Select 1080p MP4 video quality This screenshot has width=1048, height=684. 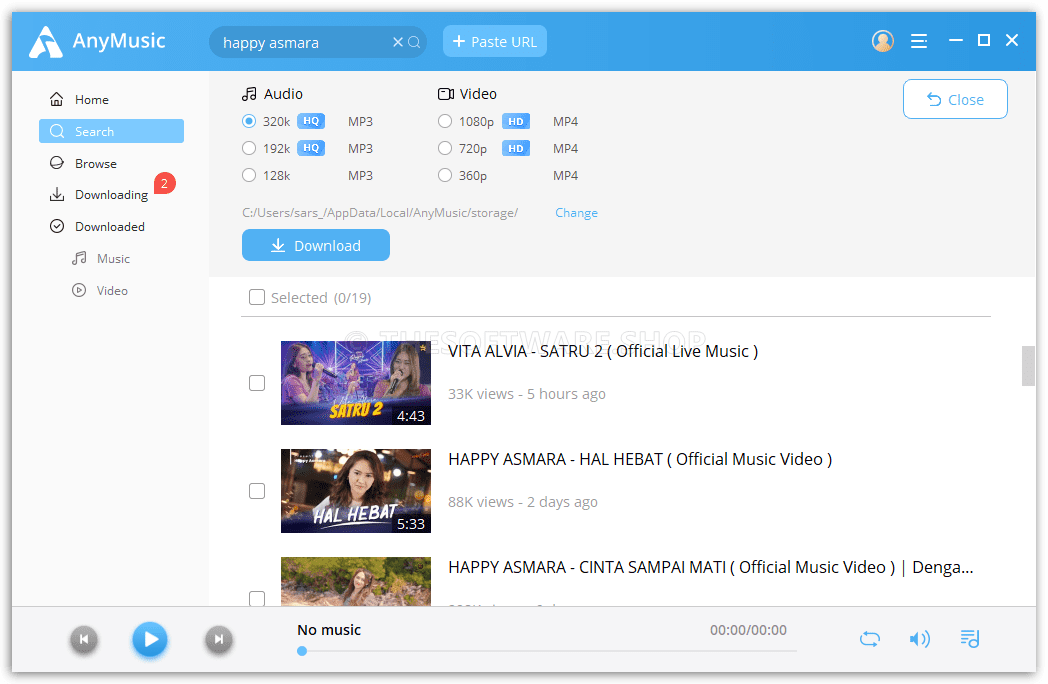pyautogui.click(x=444, y=121)
